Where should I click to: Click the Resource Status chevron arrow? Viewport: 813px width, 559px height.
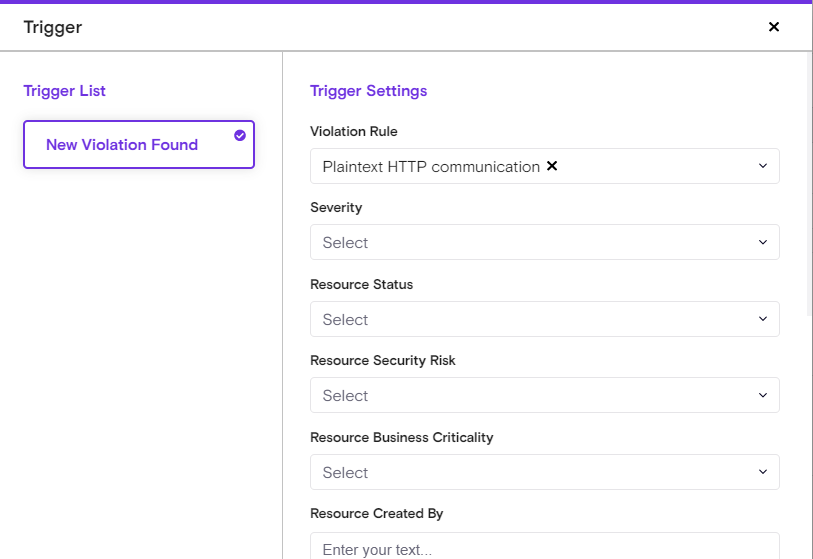(x=762, y=319)
